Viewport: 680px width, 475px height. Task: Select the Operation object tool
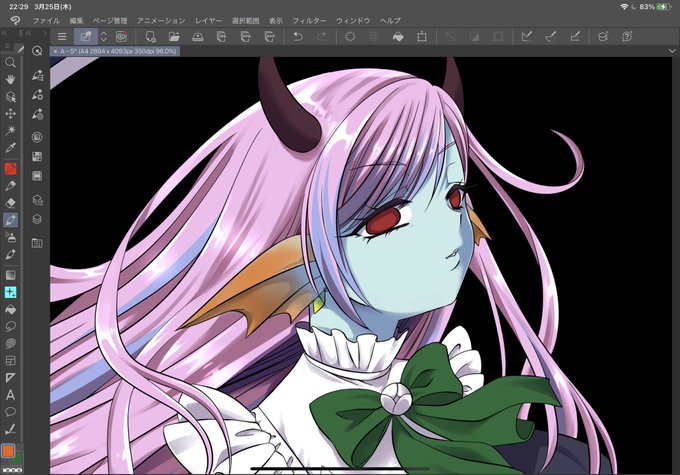[x=10, y=97]
